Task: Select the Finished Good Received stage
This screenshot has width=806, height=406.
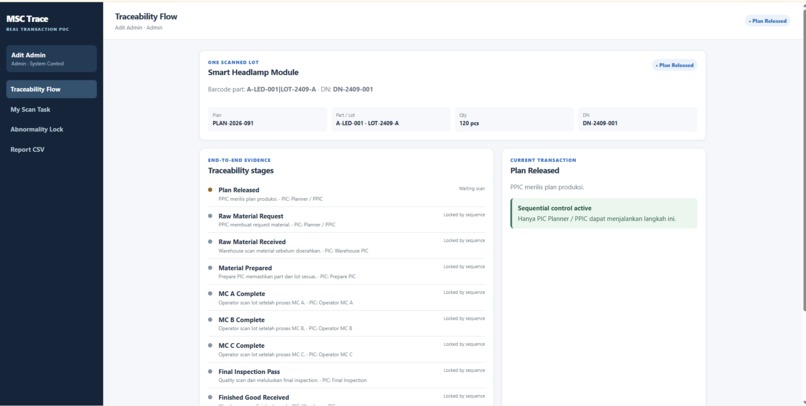Action: coord(346,398)
